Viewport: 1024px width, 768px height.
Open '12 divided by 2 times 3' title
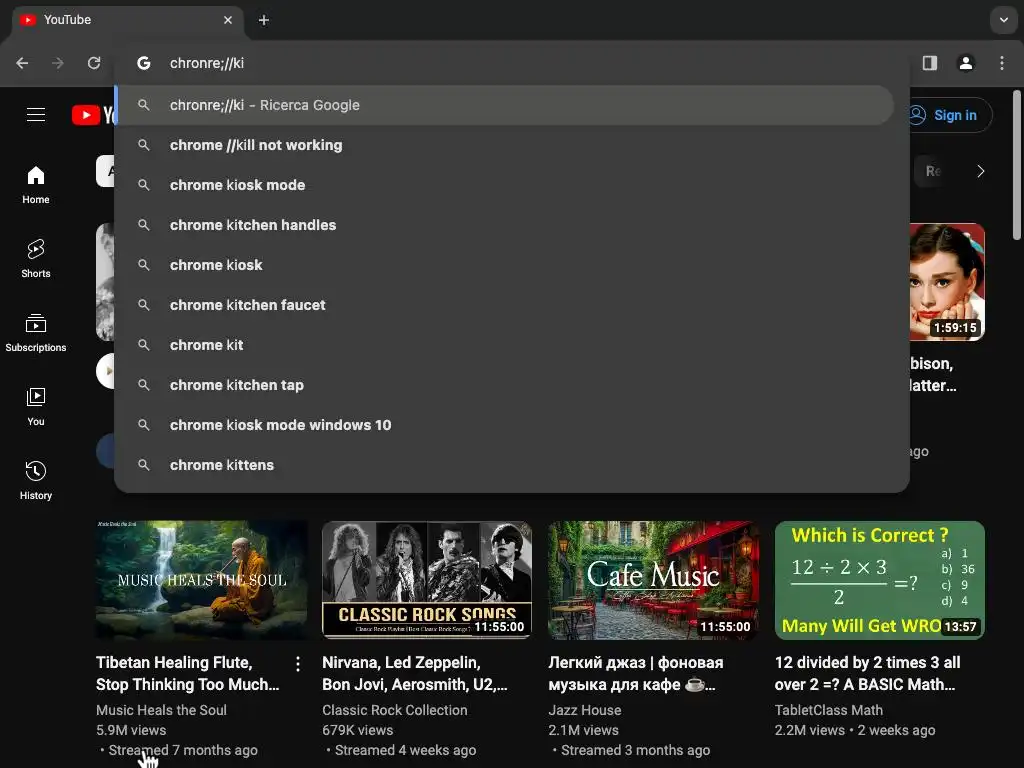[867, 673]
